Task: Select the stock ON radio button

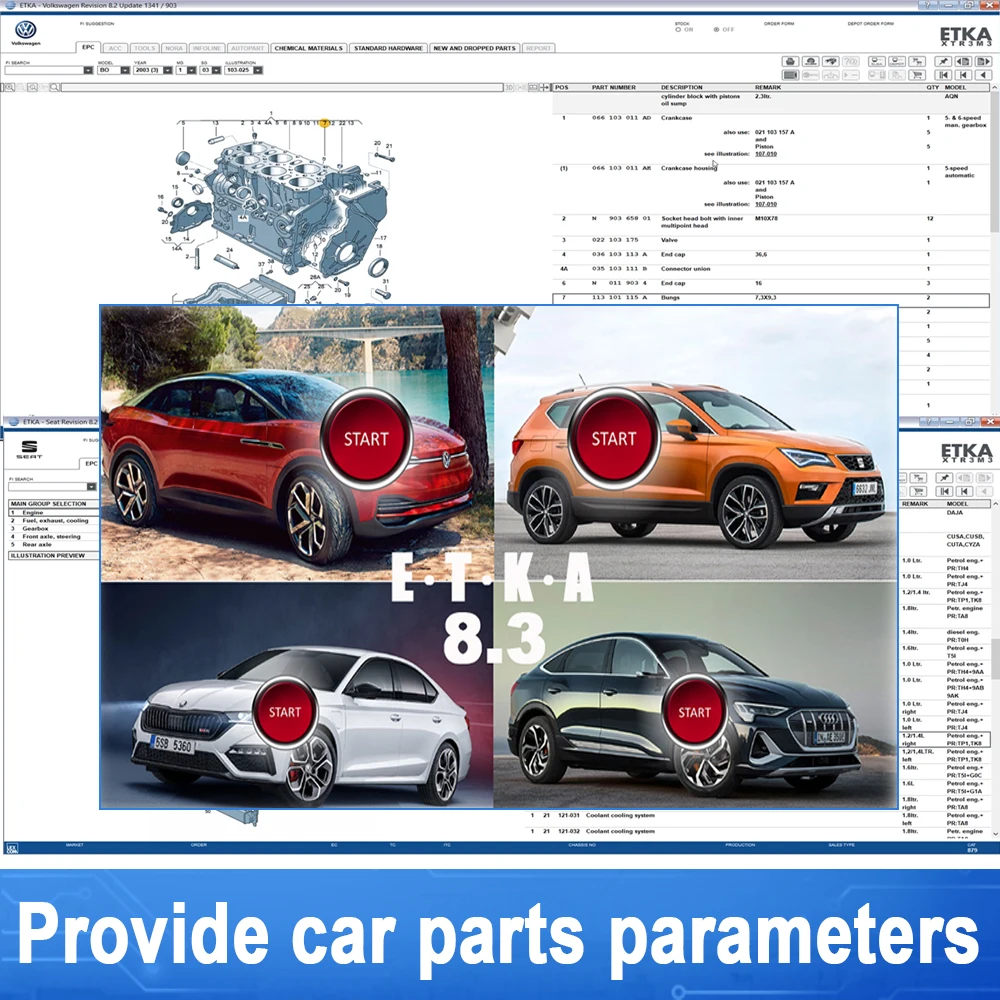Action: [x=678, y=29]
